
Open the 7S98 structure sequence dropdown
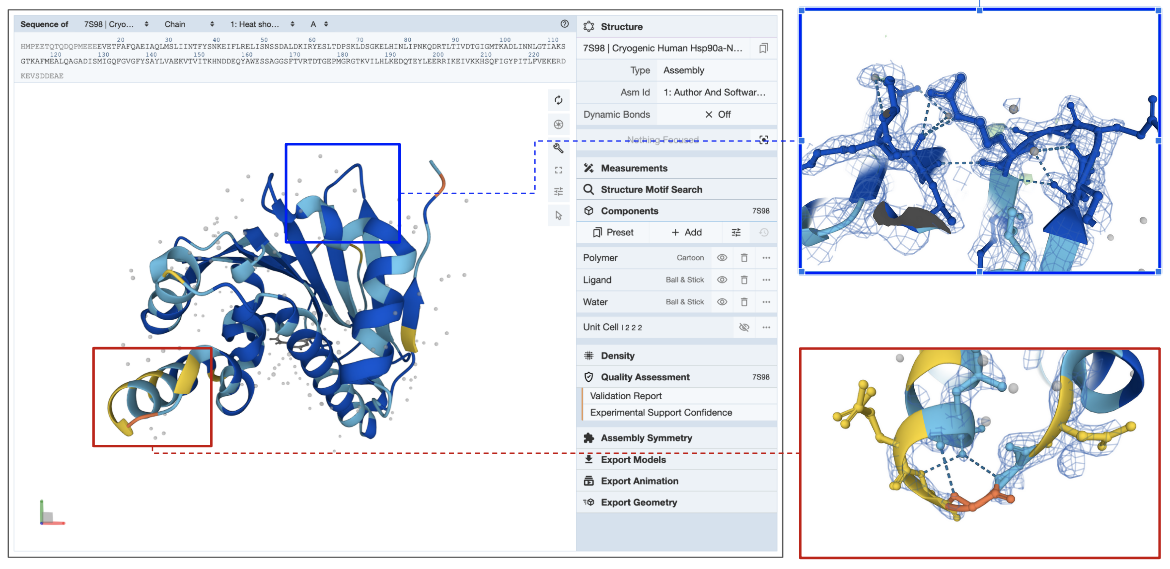[112, 23]
